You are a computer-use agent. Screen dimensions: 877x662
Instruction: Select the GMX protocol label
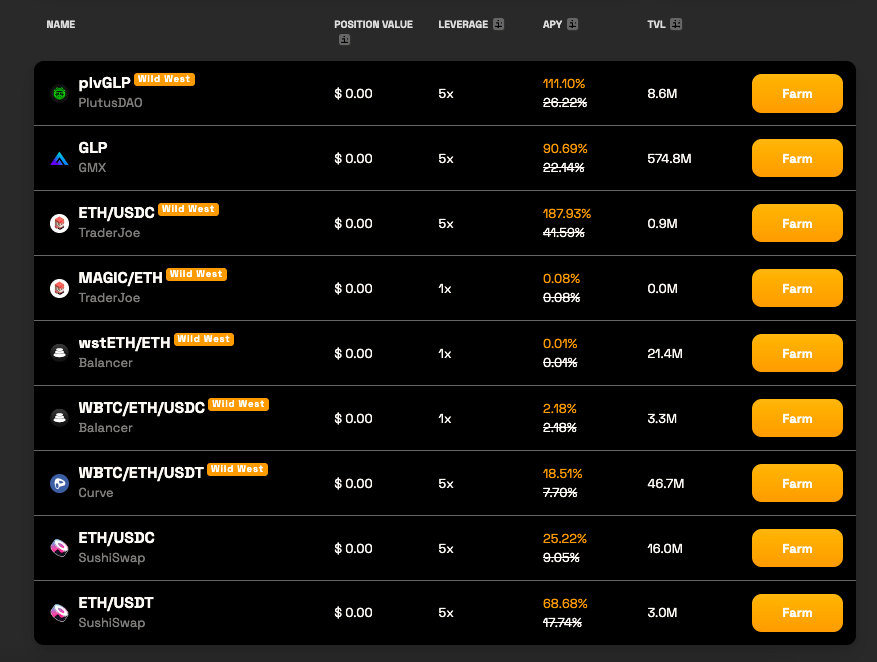click(92, 168)
